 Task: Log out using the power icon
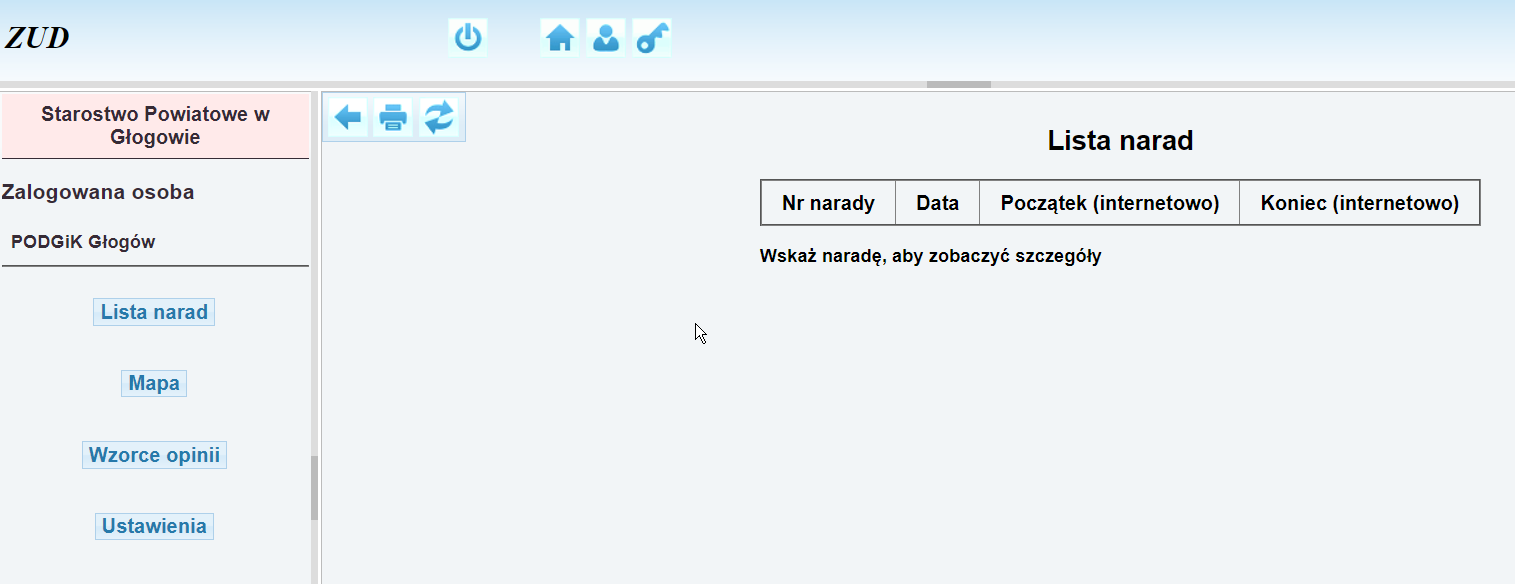pyautogui.click(x=467, y=37)
